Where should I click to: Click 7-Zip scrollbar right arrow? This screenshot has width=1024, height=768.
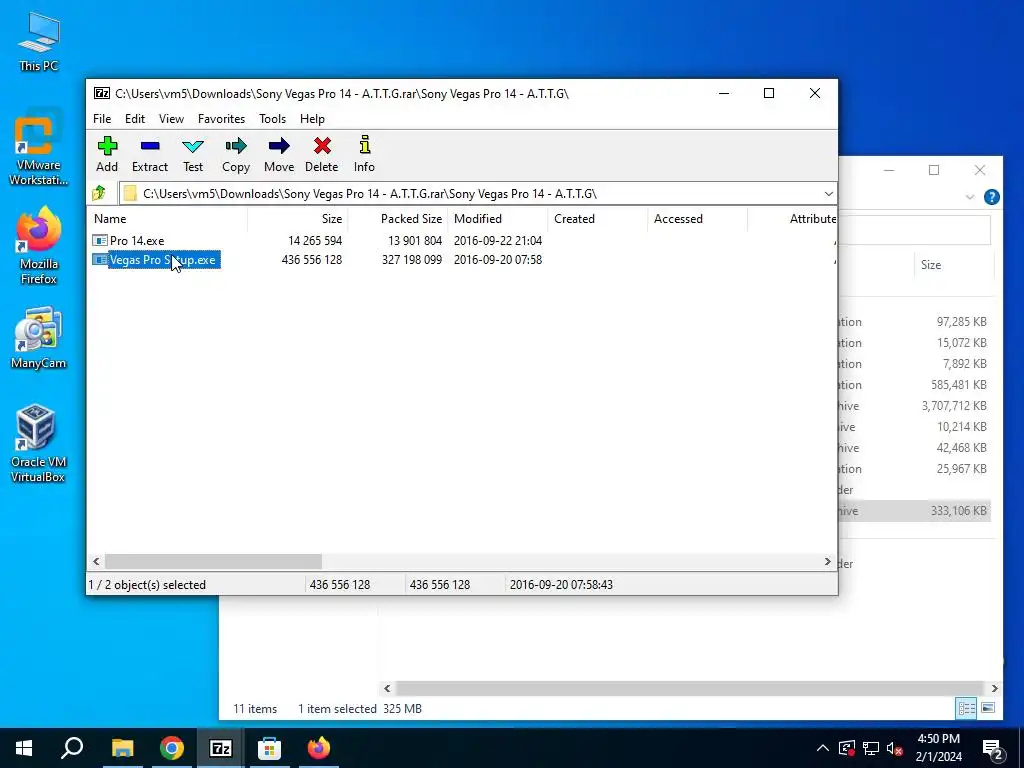click(x=827, y=562)
